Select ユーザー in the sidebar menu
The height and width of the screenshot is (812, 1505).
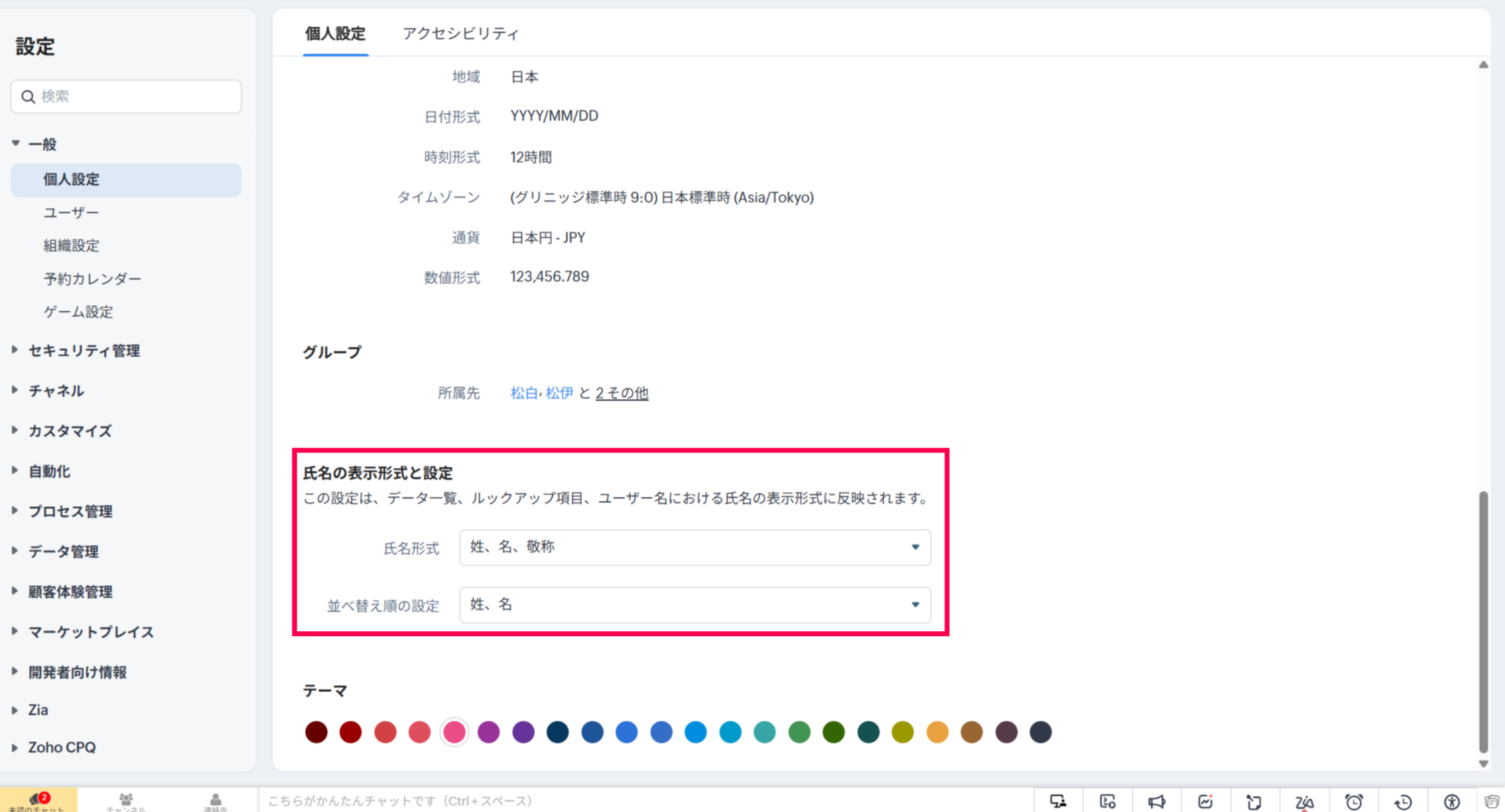pyautogui.click(x=70, y=212)
